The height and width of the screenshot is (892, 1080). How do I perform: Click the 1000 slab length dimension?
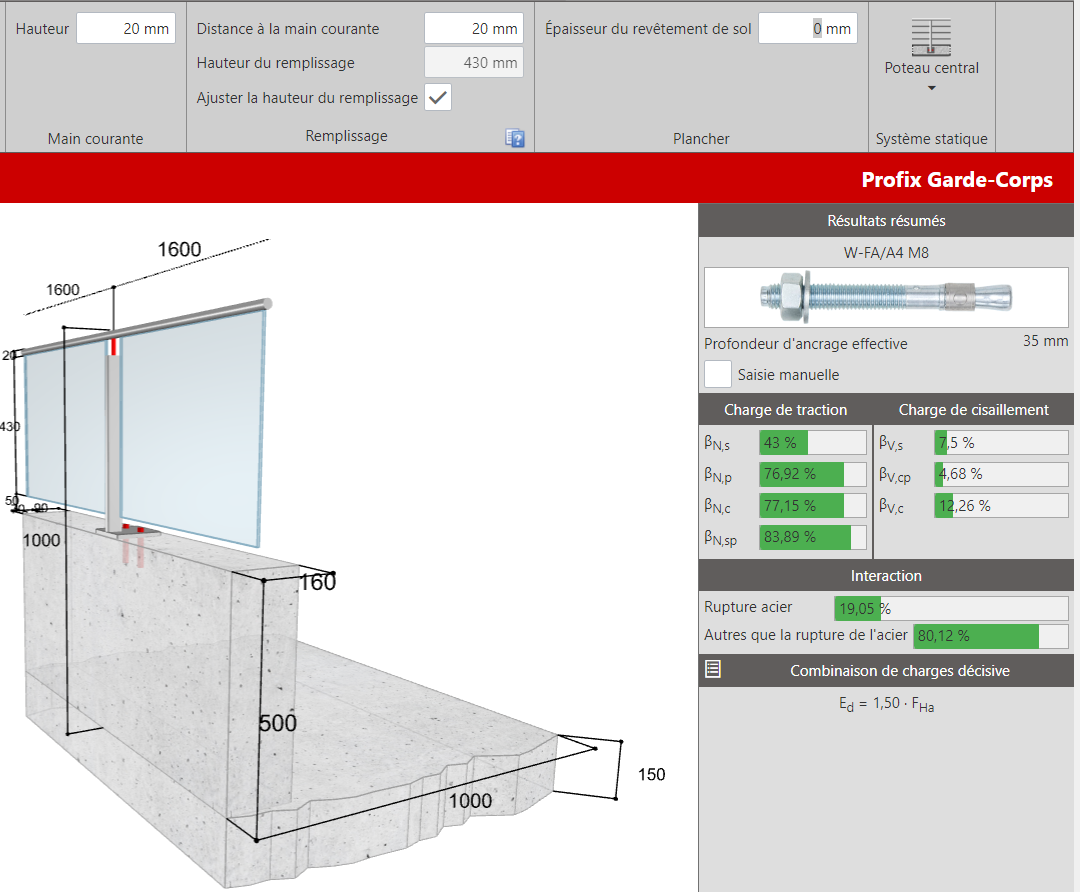click(x=470, y=801)
